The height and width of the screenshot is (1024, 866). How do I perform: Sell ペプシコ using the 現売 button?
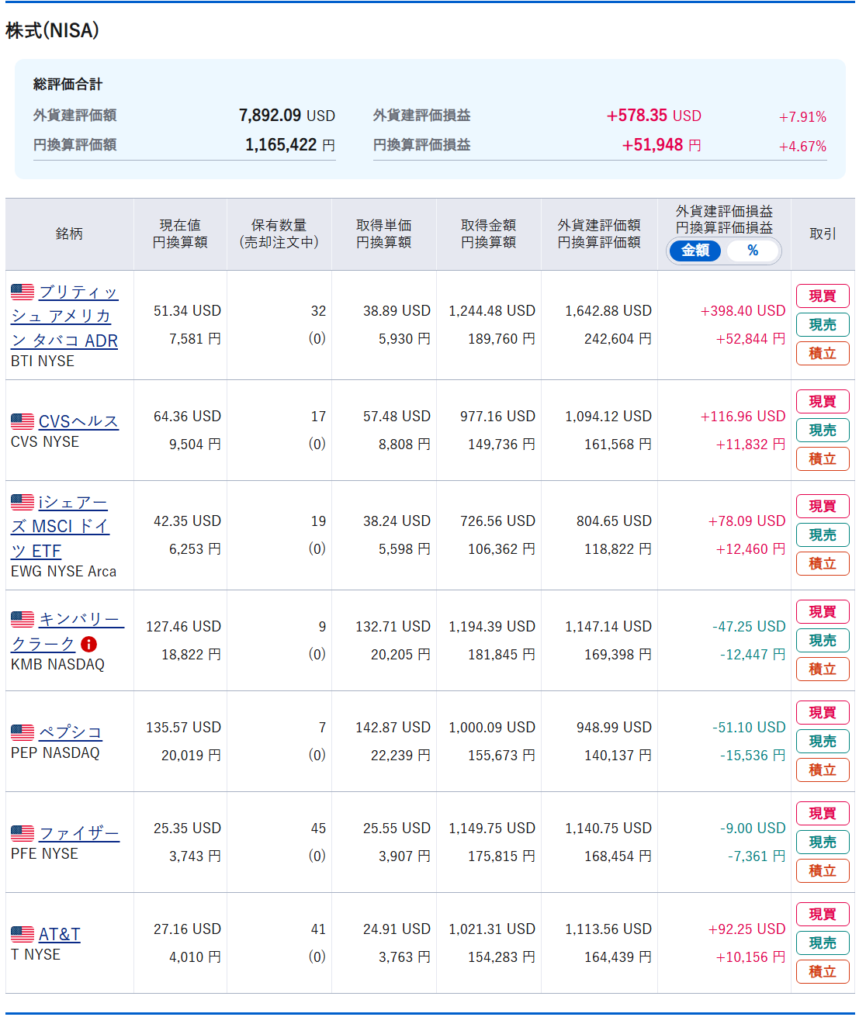(x=822, y=741)
